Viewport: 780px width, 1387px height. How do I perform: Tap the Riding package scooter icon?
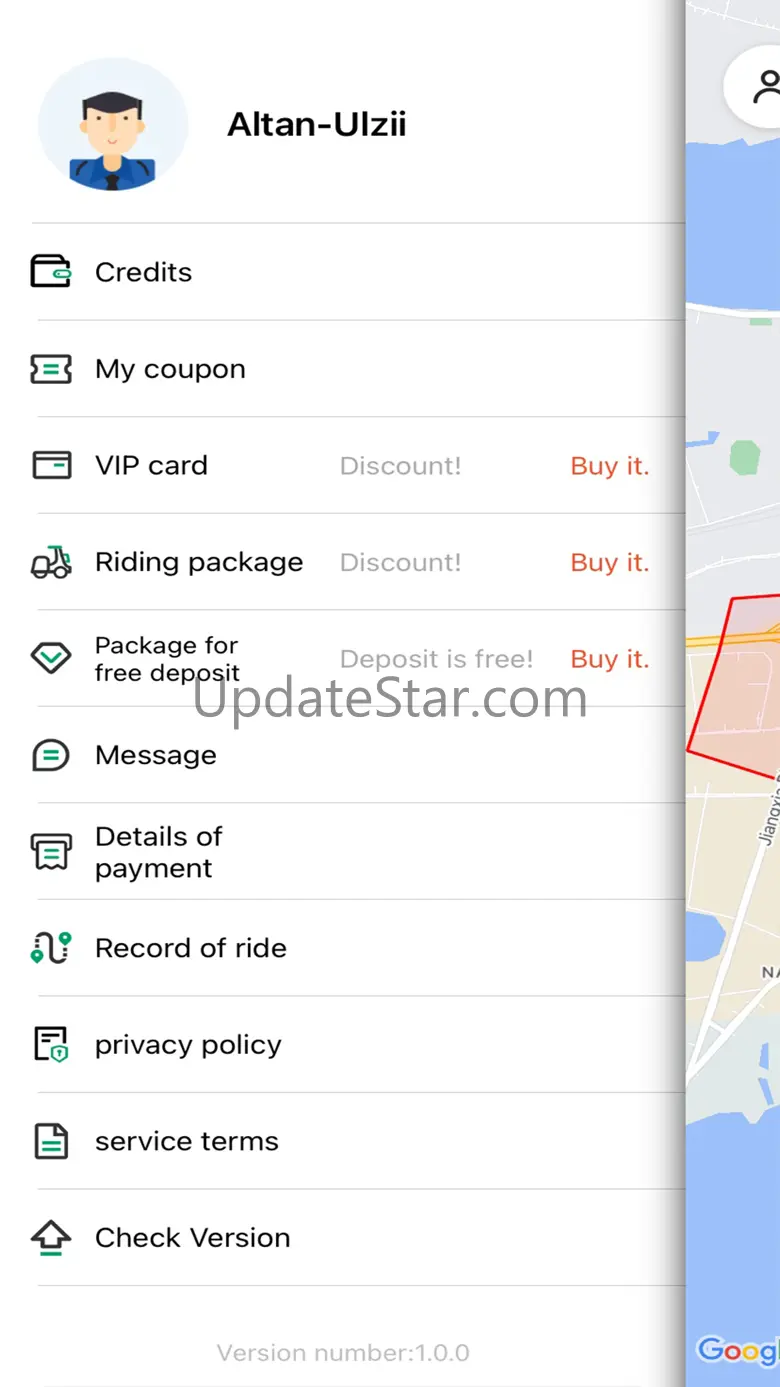51,562
